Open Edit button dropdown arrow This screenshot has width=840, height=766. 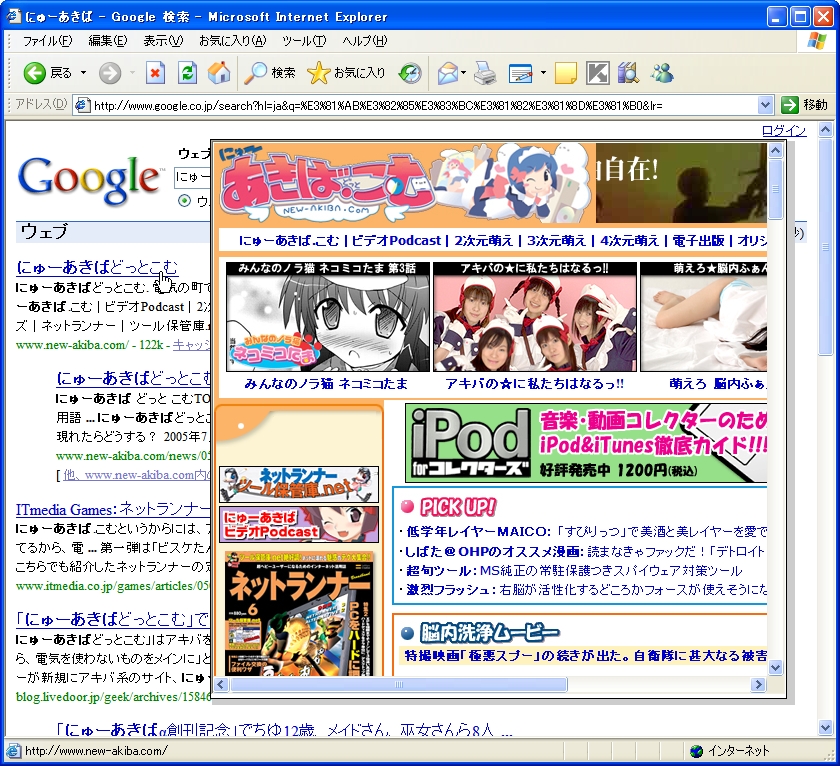[x=543, y=73]
